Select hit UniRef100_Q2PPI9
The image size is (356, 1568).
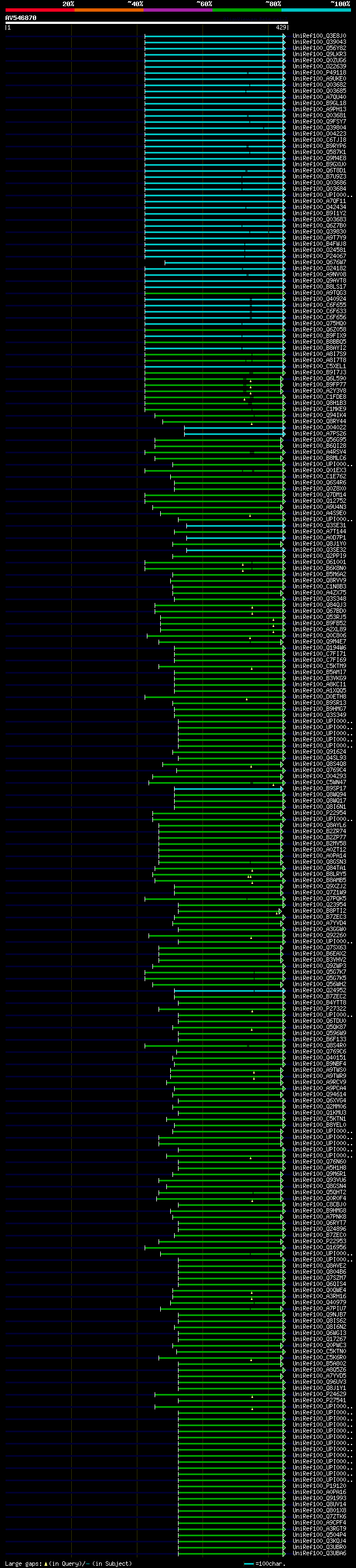[x=319, y=556]
